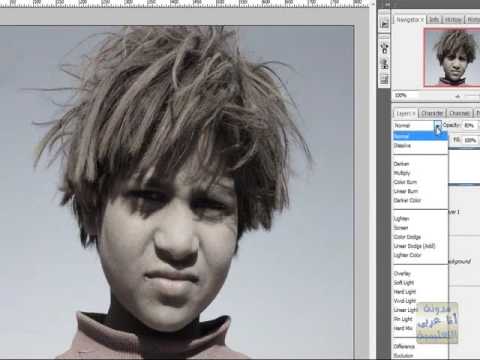The width and height of the screenshot is (480, 360).
Task: Choose Darker Color blend mode
Action: [x=420, y=200]
